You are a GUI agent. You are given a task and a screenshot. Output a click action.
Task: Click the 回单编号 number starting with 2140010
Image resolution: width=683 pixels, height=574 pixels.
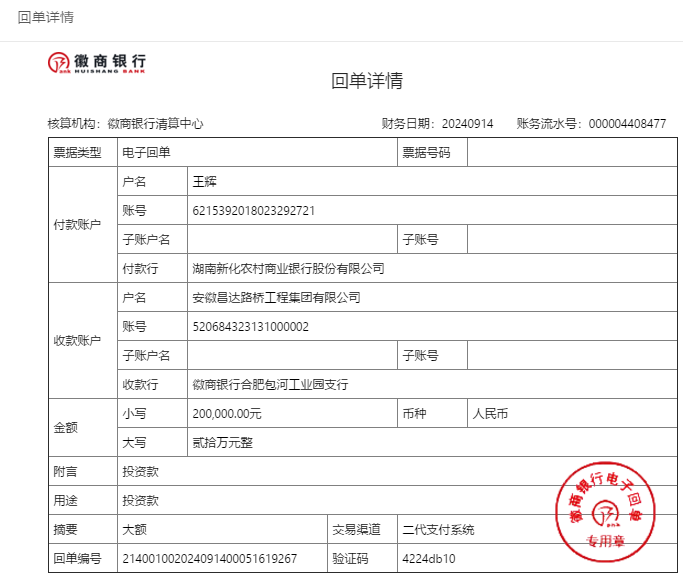(209, 559)
